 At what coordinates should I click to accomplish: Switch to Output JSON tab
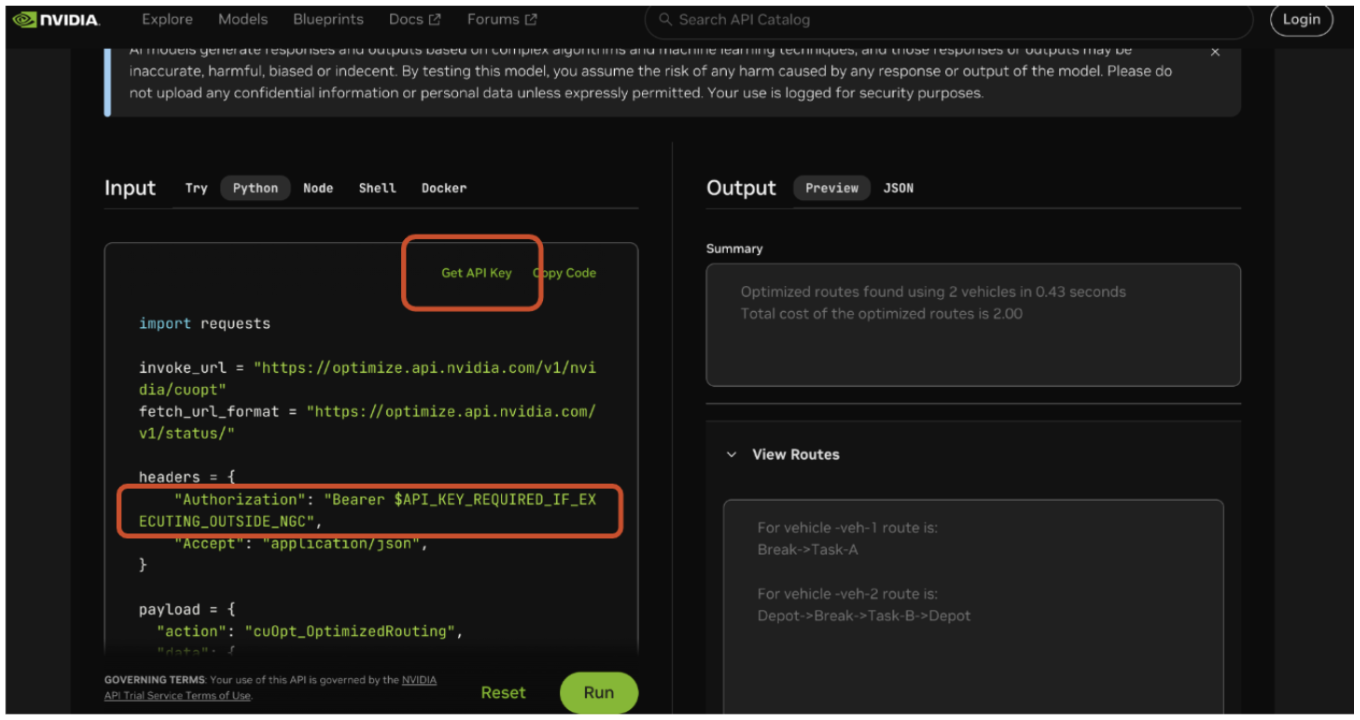coord(898,188)
